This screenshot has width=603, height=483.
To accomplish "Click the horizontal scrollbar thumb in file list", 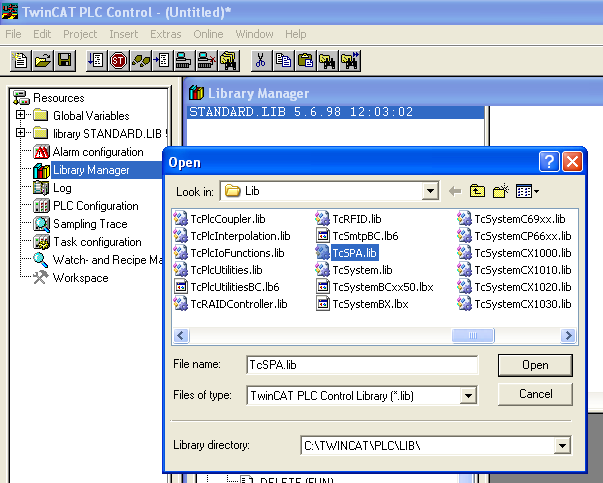I will (x=473, y=335).
